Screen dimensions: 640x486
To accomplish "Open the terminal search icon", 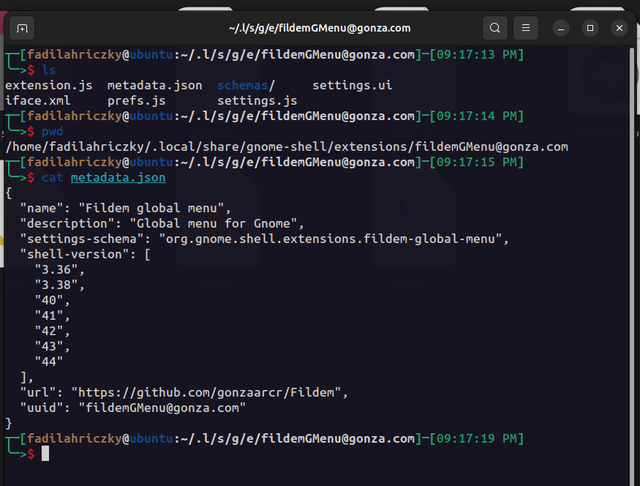I will coord(495,27).
